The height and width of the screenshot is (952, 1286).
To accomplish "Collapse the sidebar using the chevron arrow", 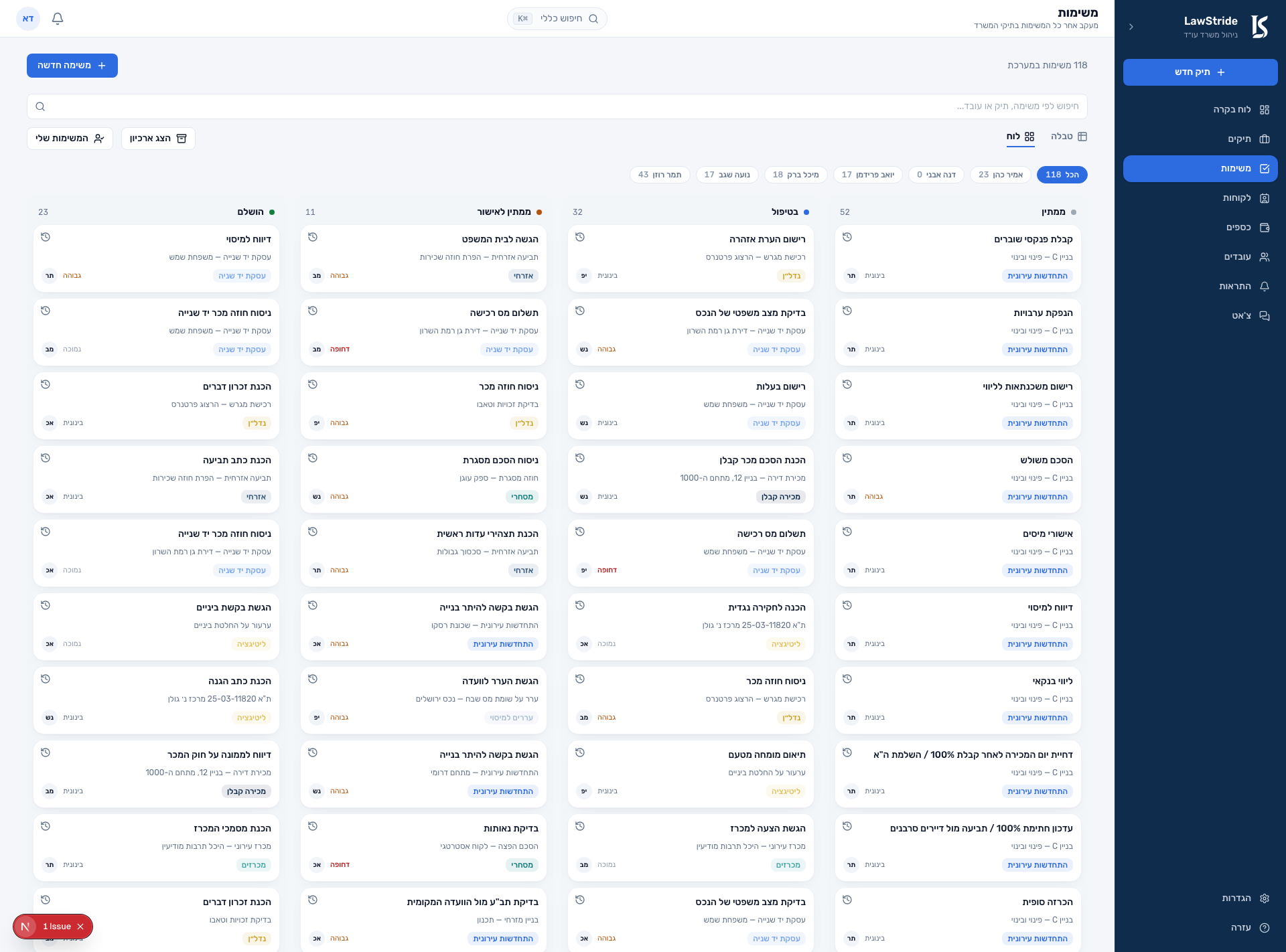I will (1131, 27).
